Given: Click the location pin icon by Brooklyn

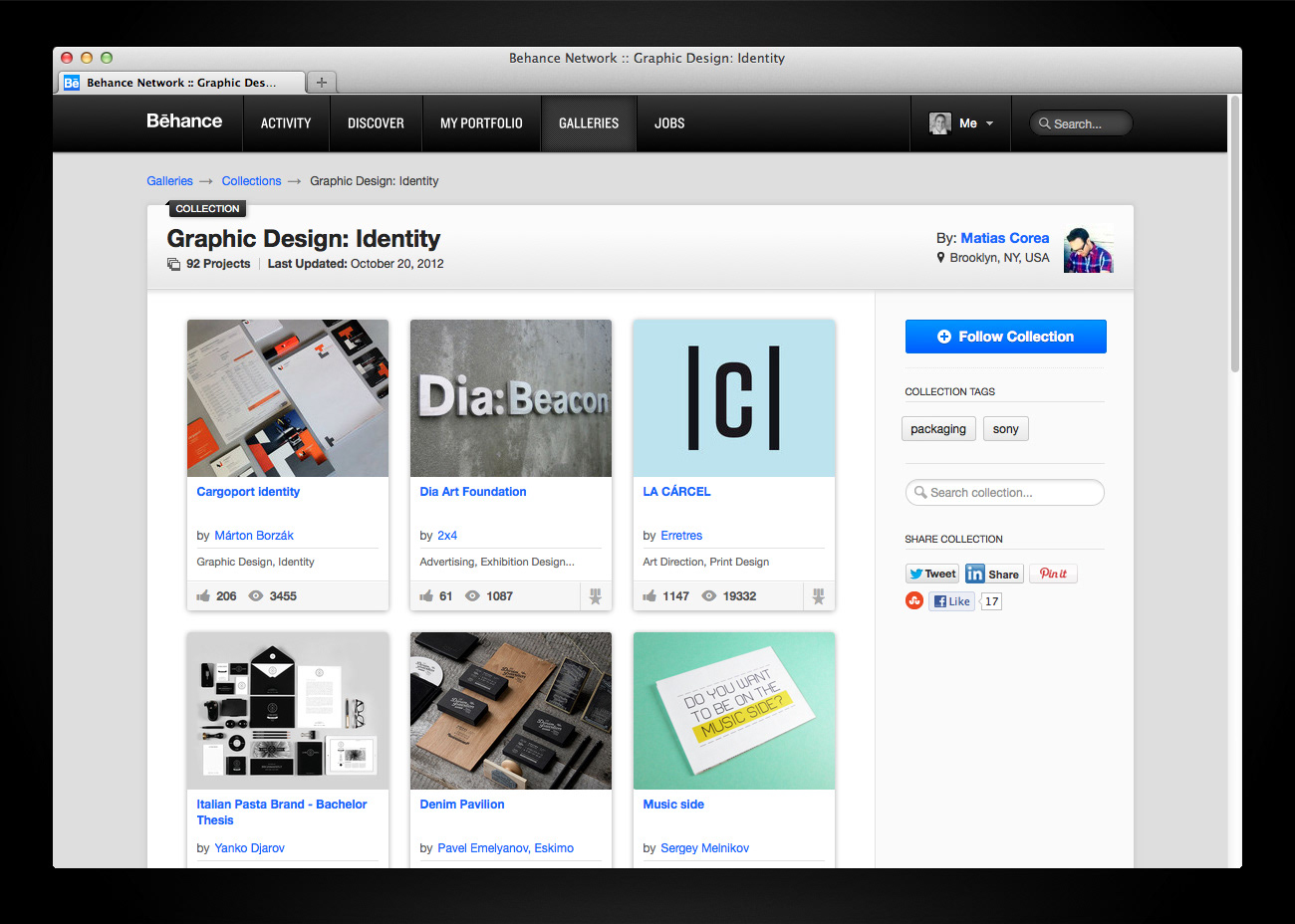Looking at the screenshot, I should tap(940, 257).
